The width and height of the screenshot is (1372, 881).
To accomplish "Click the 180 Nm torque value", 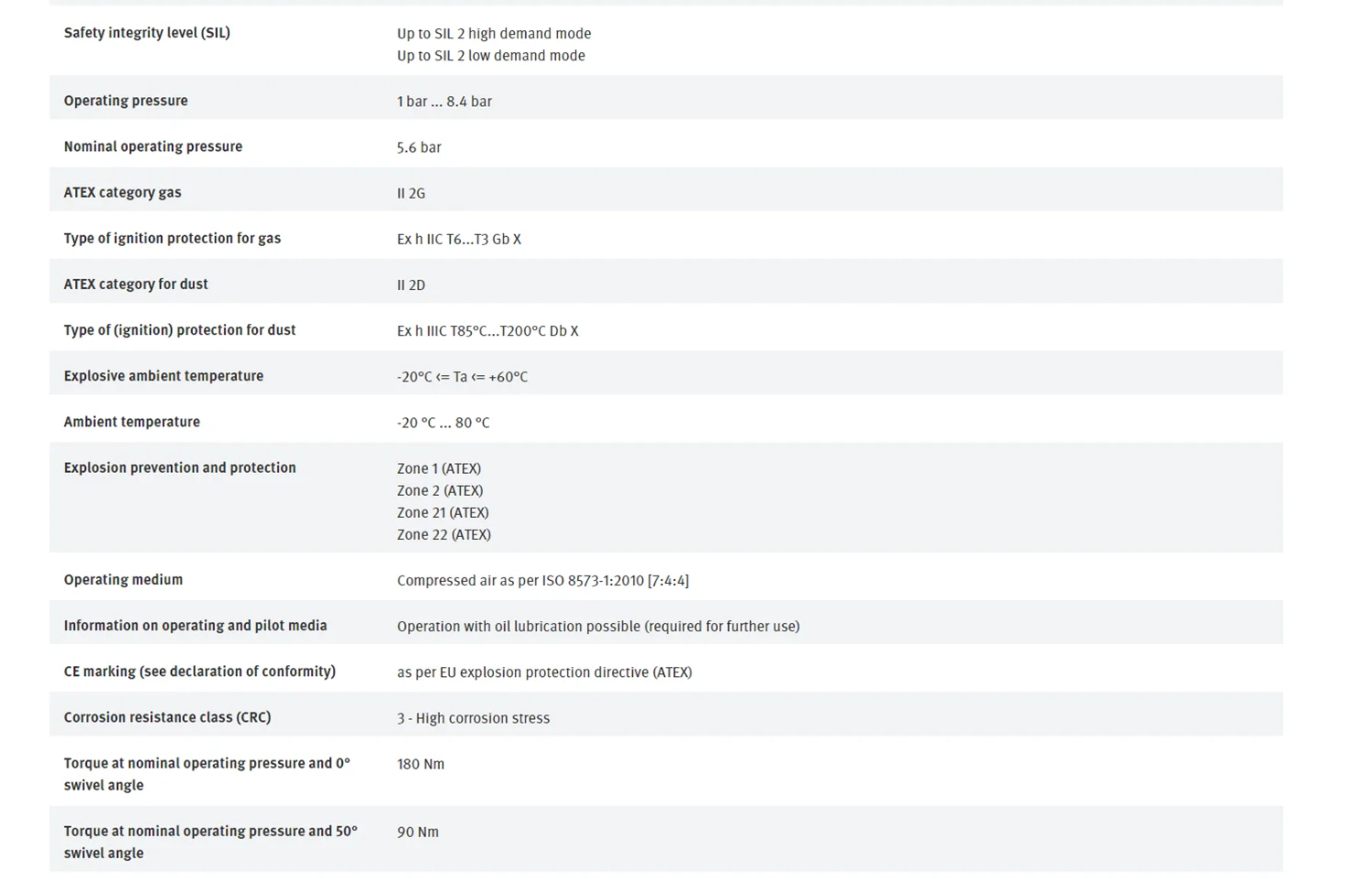I will pos(421,764).
